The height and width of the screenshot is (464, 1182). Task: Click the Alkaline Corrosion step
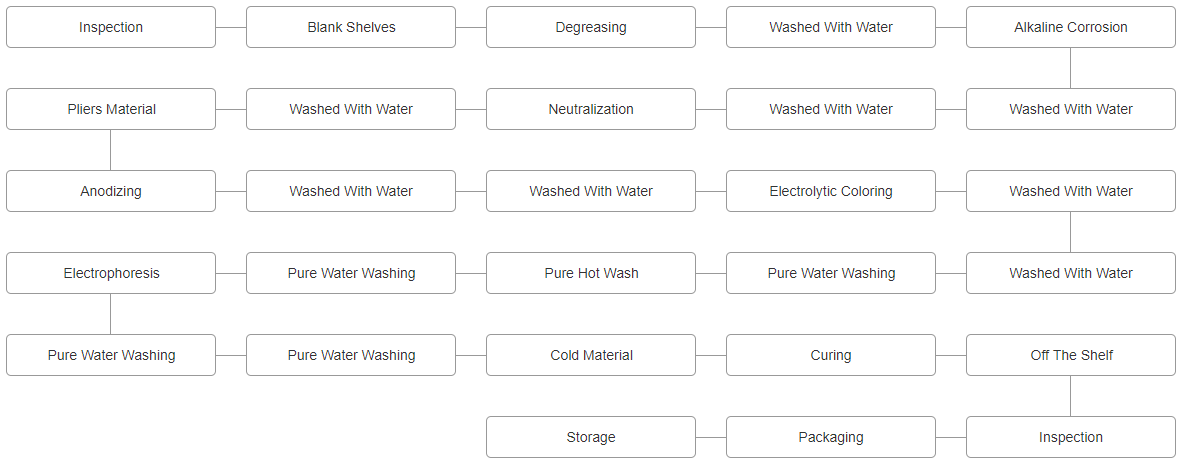(1071, 27)
